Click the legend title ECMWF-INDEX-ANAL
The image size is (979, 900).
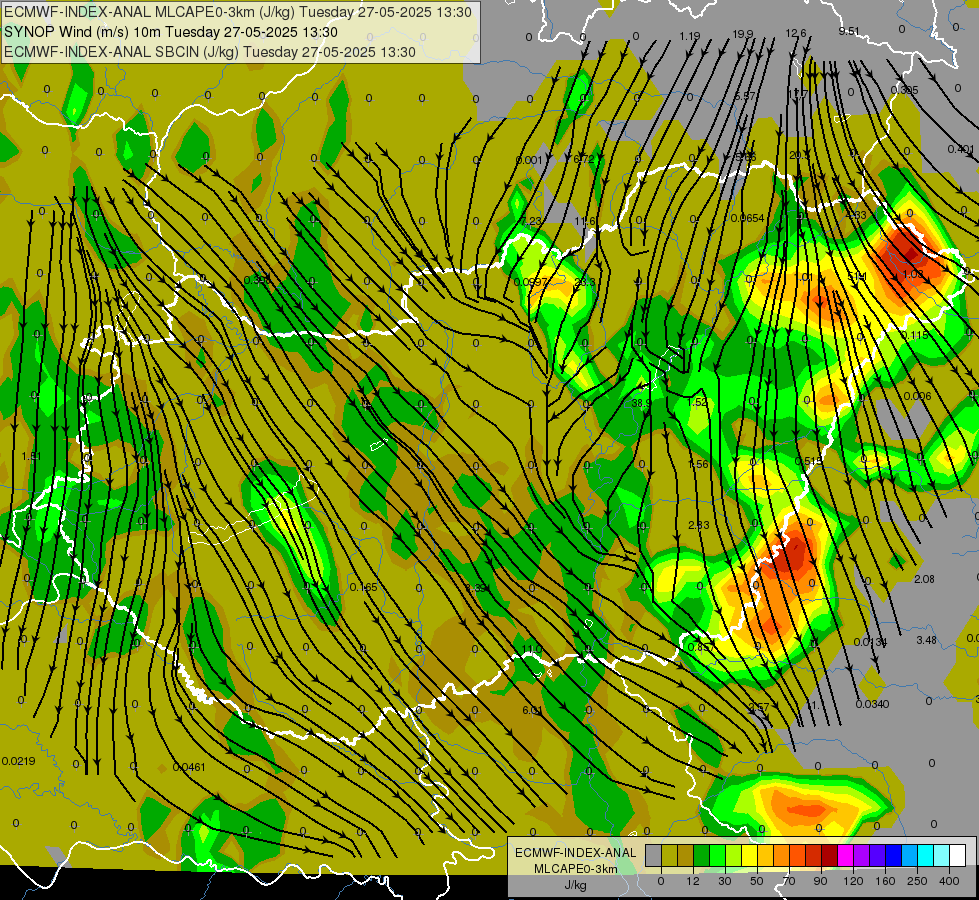click(x=575, y=853)
